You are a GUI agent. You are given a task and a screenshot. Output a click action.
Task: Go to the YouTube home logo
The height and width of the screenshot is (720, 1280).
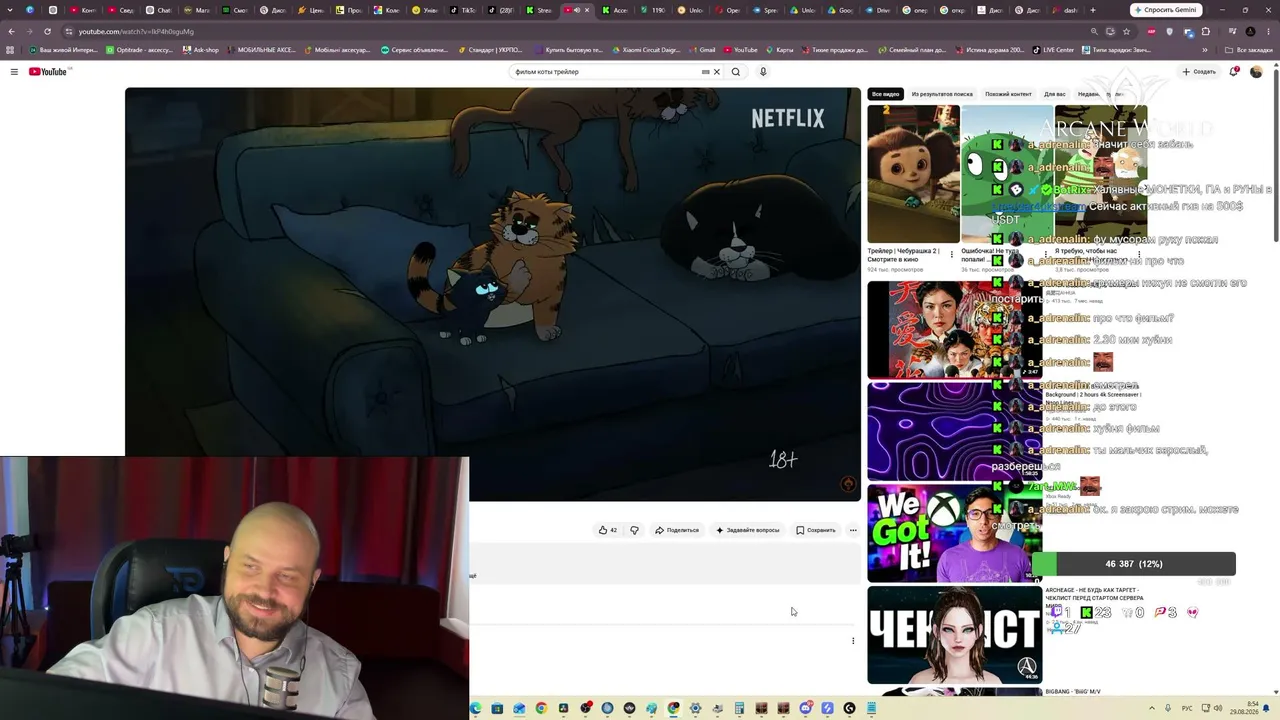click(48, 72)
